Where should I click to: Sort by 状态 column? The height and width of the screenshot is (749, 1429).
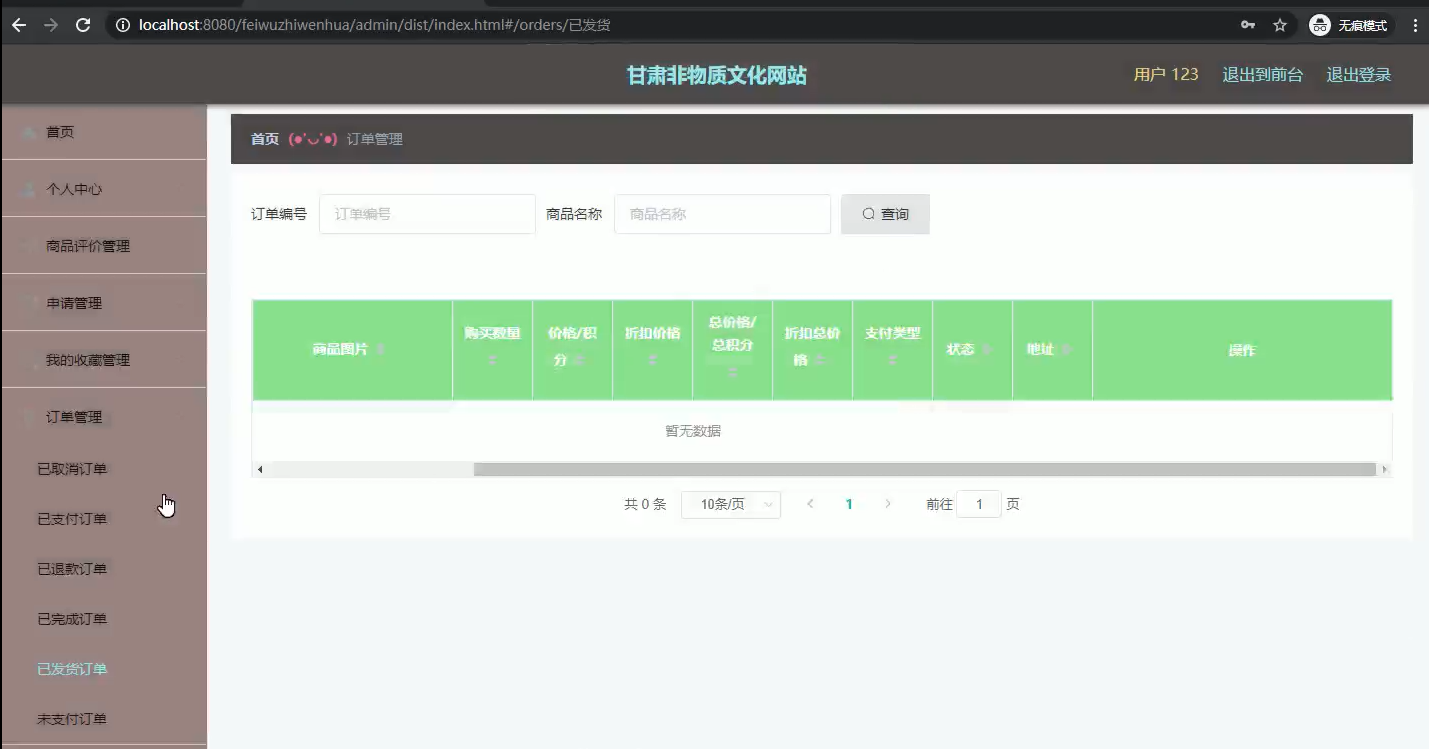(x=986, y=350)
